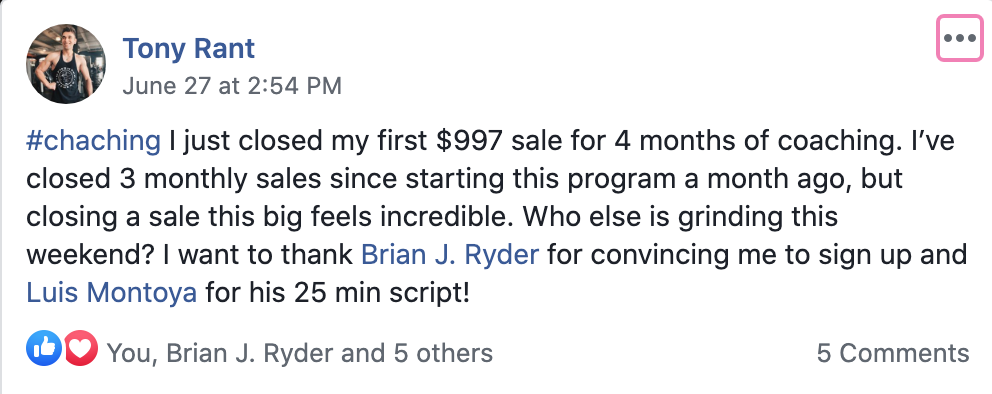
Task: Visit the Luis Montoya mention link
Action: pyautogui.click(x=111, y=293)
